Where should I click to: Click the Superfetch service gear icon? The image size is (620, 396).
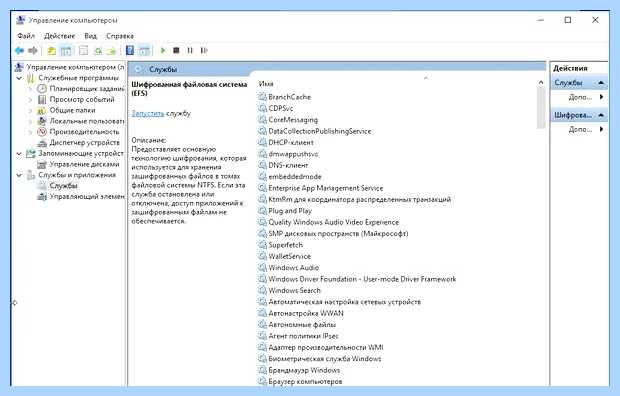point(262,245)
